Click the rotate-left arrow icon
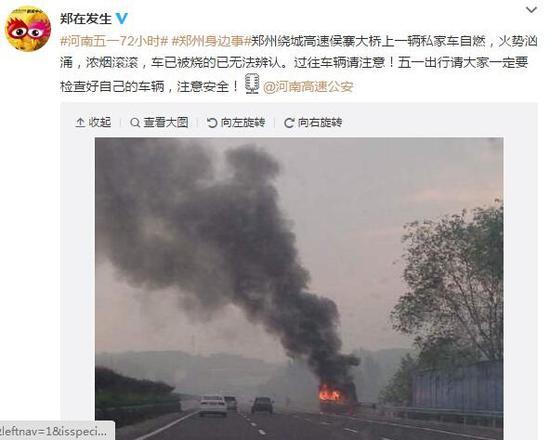550x440 pixels. 212,122
